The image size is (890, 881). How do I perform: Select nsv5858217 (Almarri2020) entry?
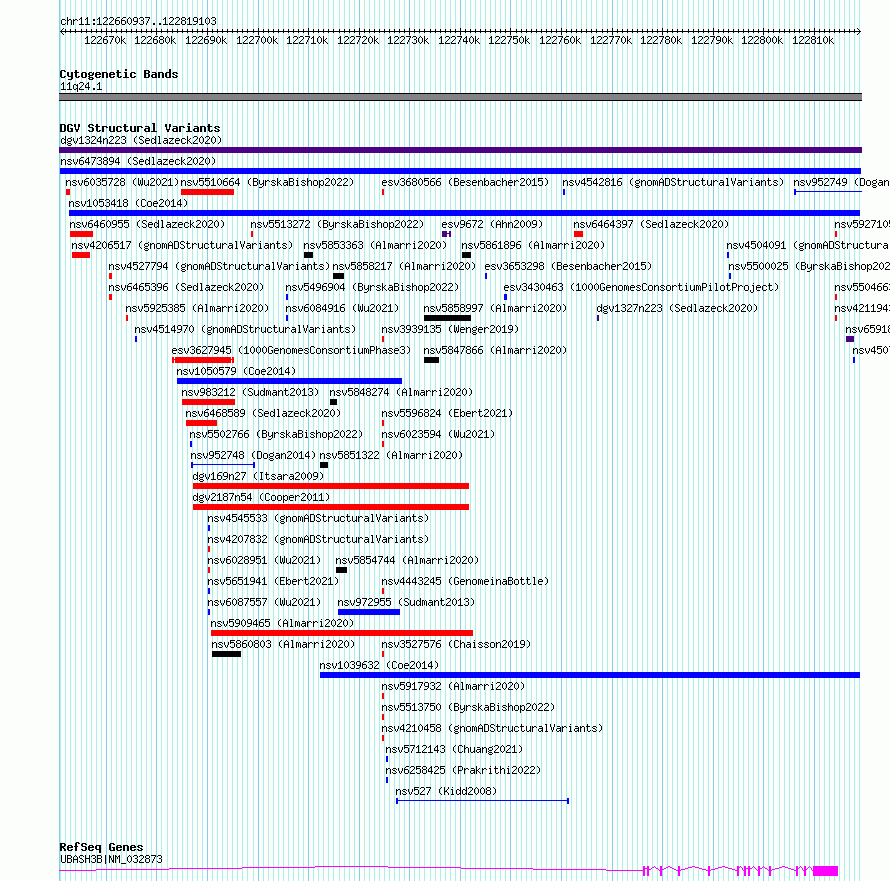click(x=404, y=266)
